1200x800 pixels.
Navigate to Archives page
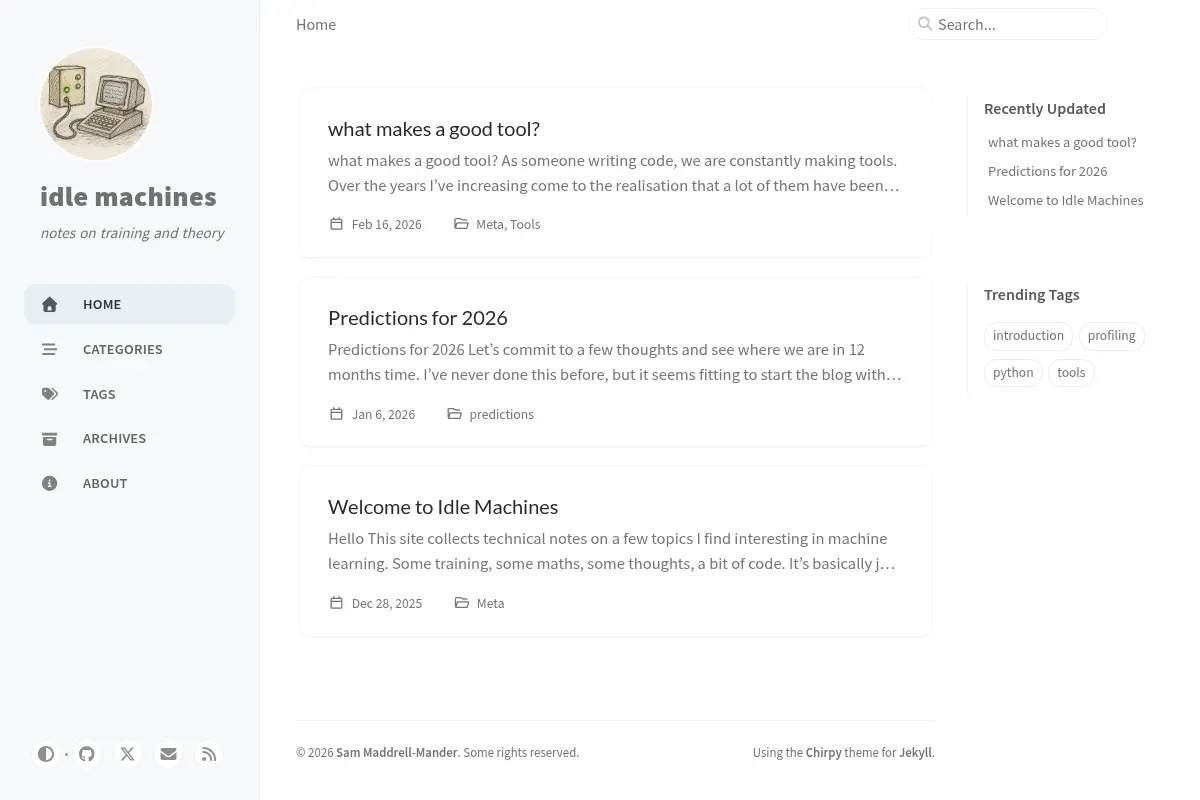[129, 438]
